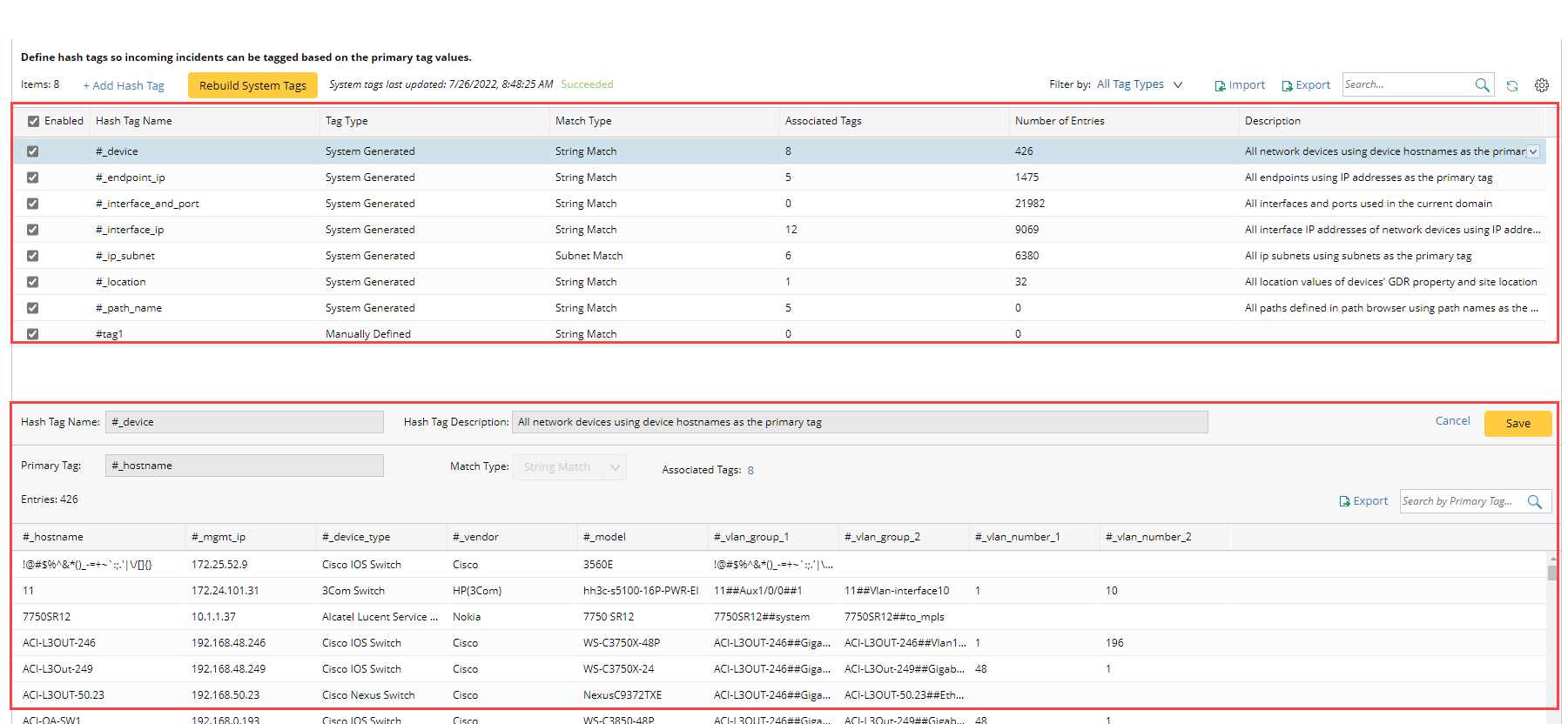
Task: Open the settings gear icon
Action: [x=1542, y=85]
